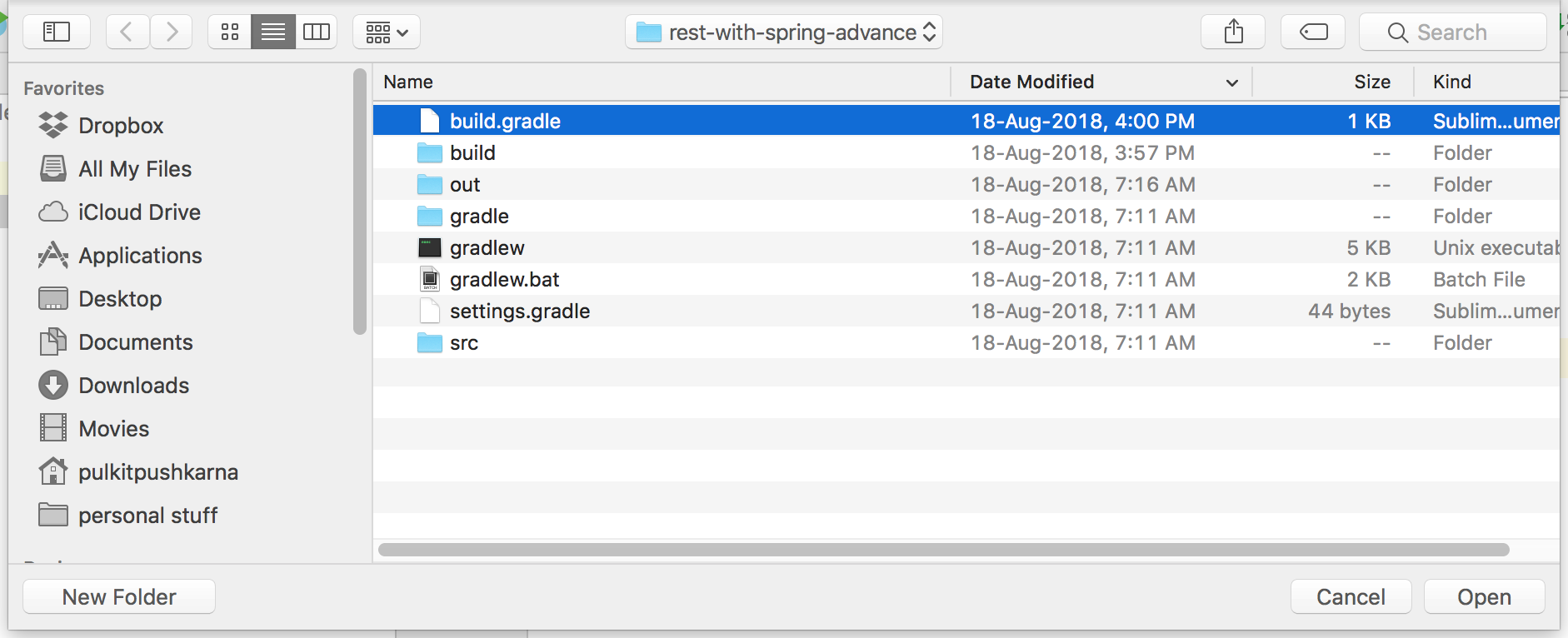Click the Edit Tags toolbar button
Viewport: 1568px width, 638px height.
[x=1313, y=32]
